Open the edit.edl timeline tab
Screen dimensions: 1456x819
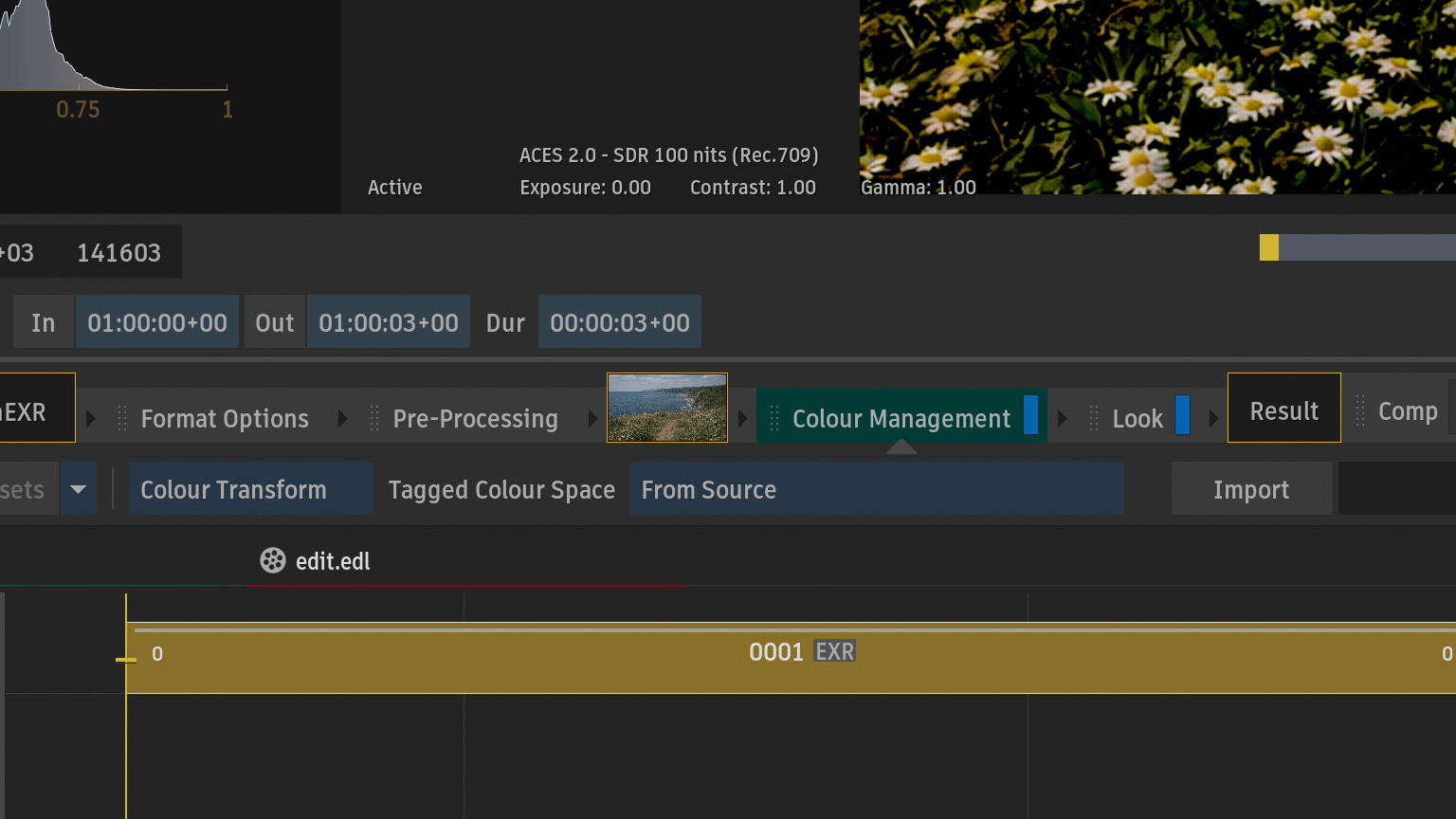[x=332, y=561]
